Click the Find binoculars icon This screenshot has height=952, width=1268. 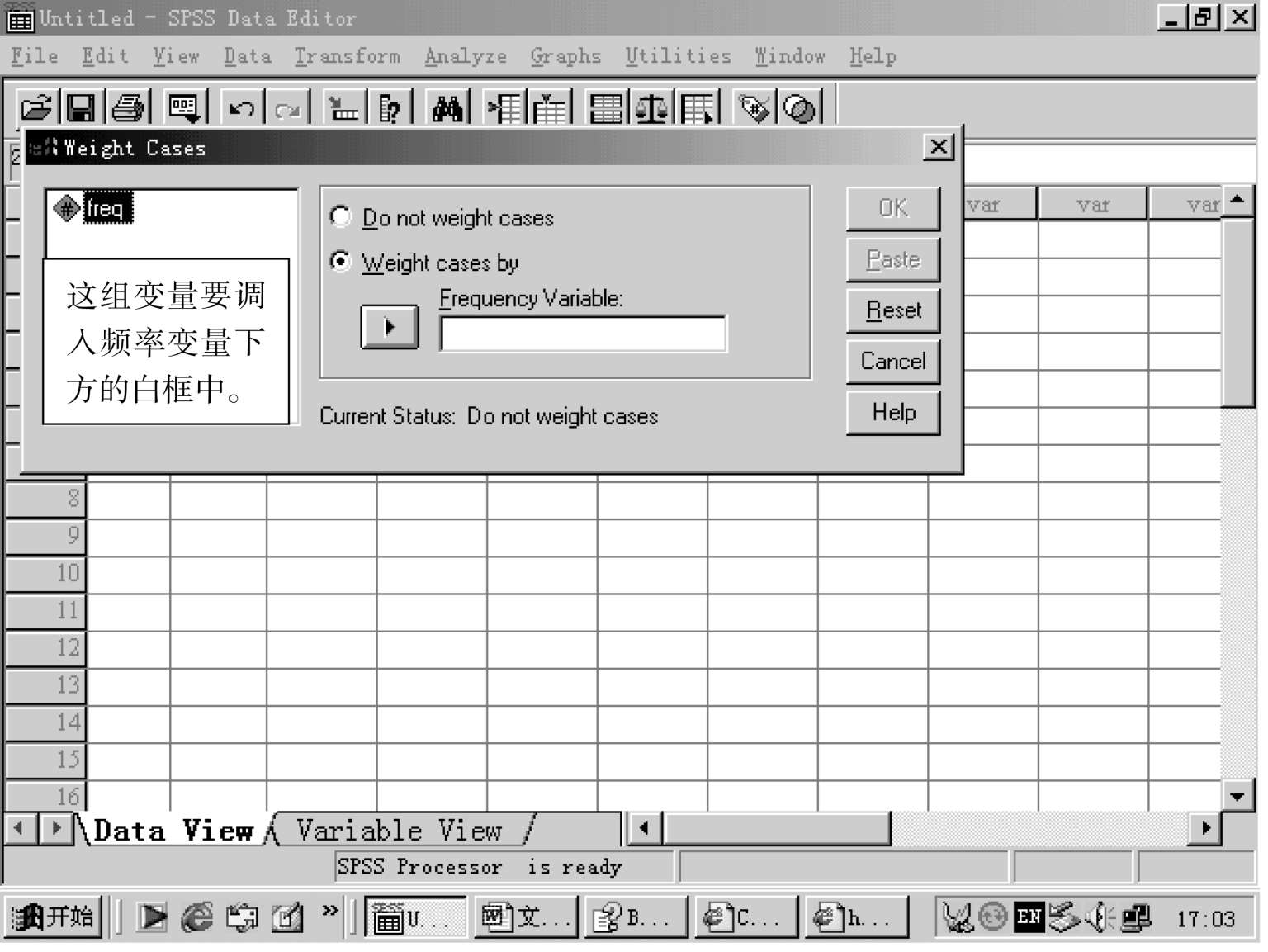(x=447, y=108)
